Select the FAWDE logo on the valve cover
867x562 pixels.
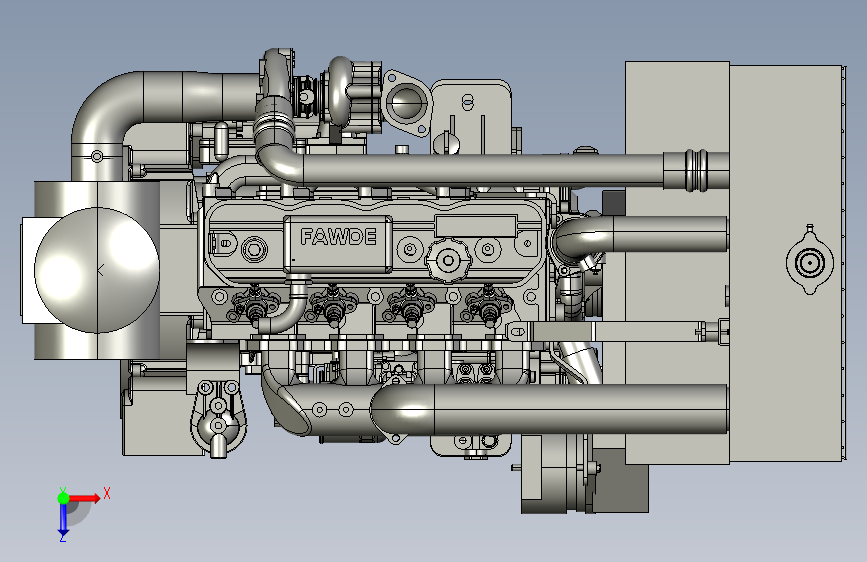[338, 237]
